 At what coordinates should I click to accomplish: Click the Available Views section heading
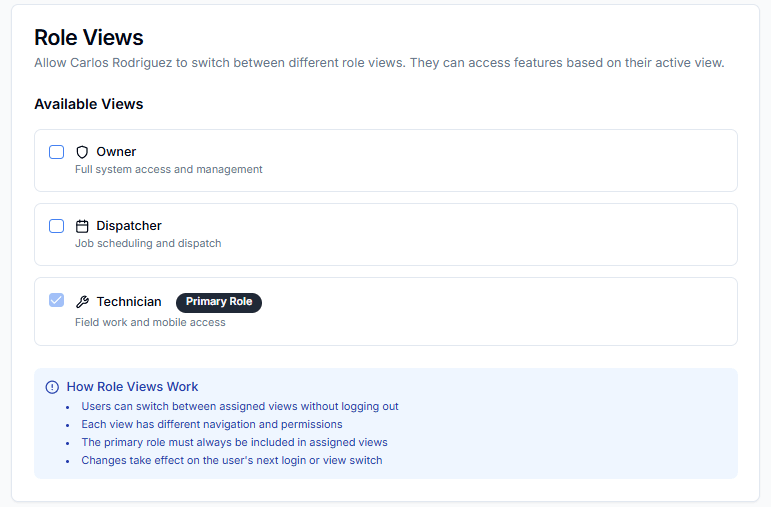tap(88, 104)
